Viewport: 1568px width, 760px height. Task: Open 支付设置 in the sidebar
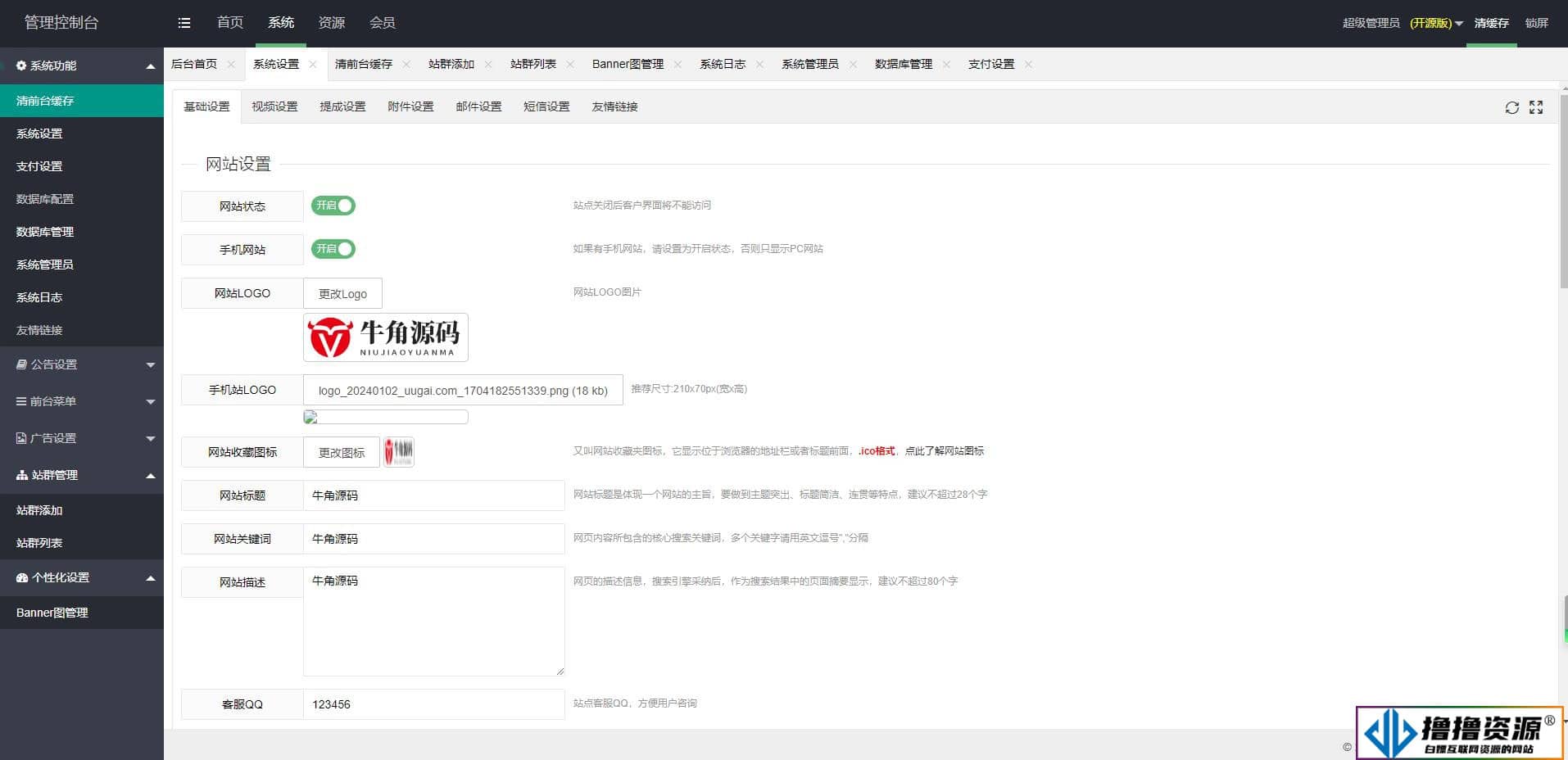[x=82, y=166]
